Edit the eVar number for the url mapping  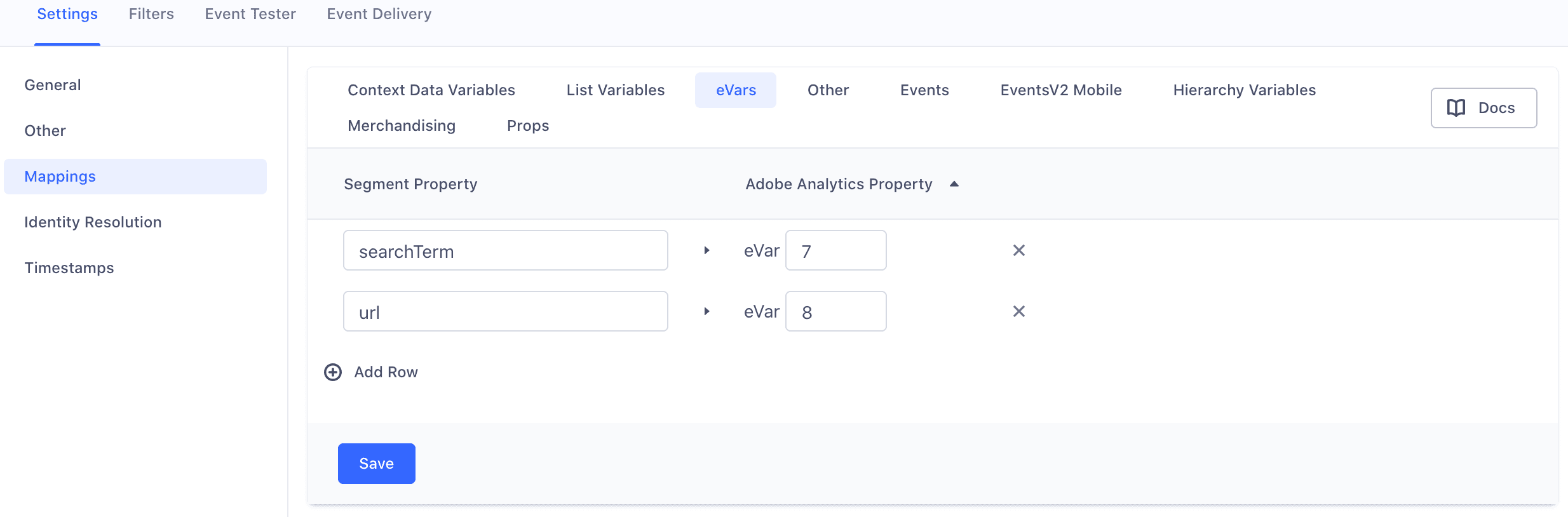tap(835, 311)
